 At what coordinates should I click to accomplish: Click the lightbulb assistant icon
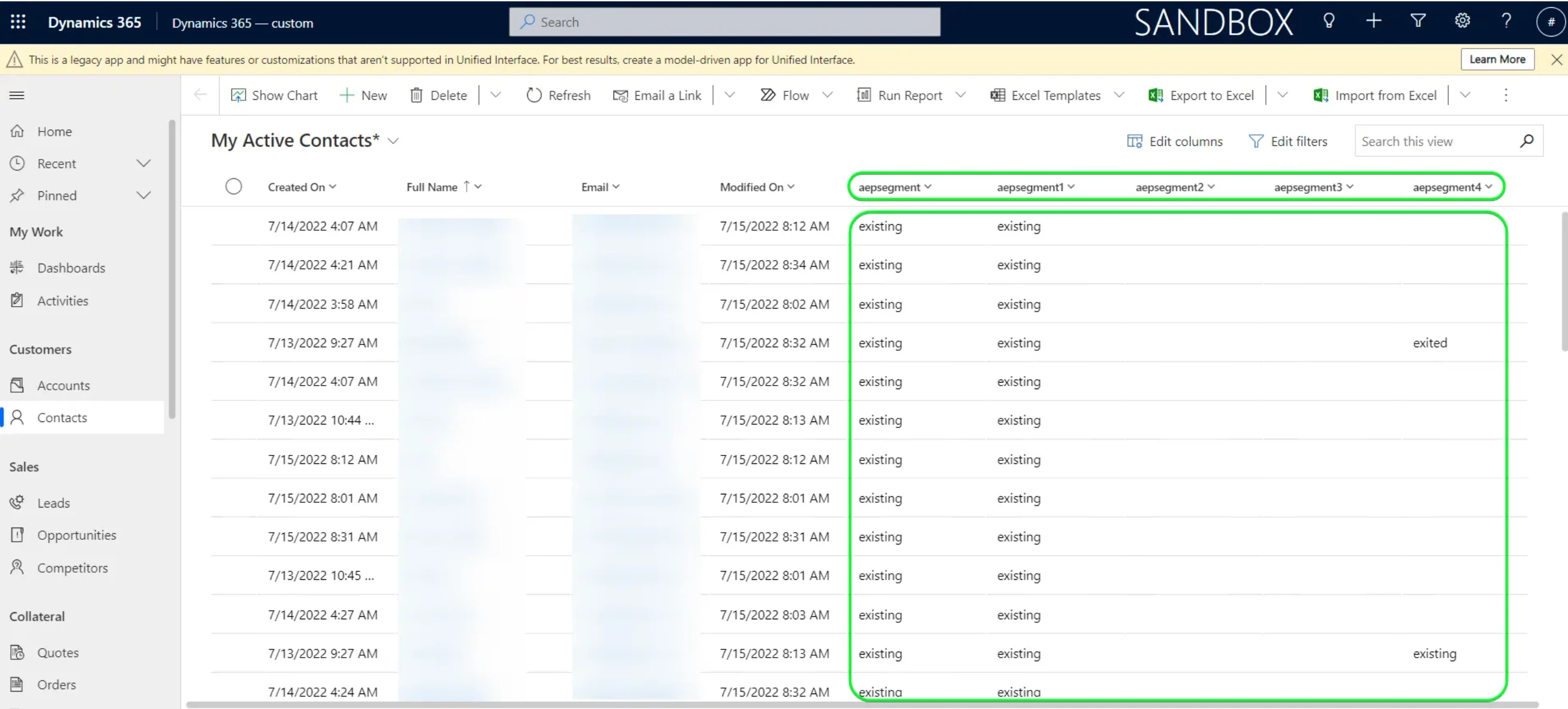tap(1329, 22)
